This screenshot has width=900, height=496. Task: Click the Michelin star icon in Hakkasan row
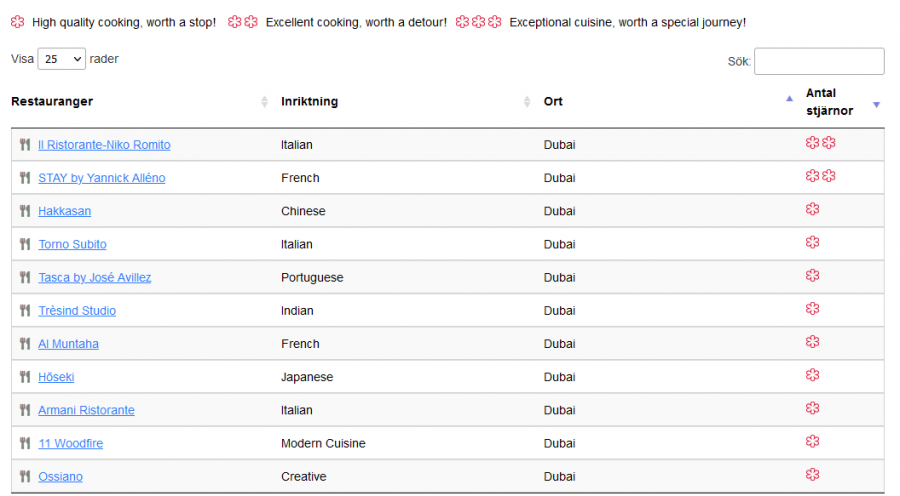[x=813, y=210]
